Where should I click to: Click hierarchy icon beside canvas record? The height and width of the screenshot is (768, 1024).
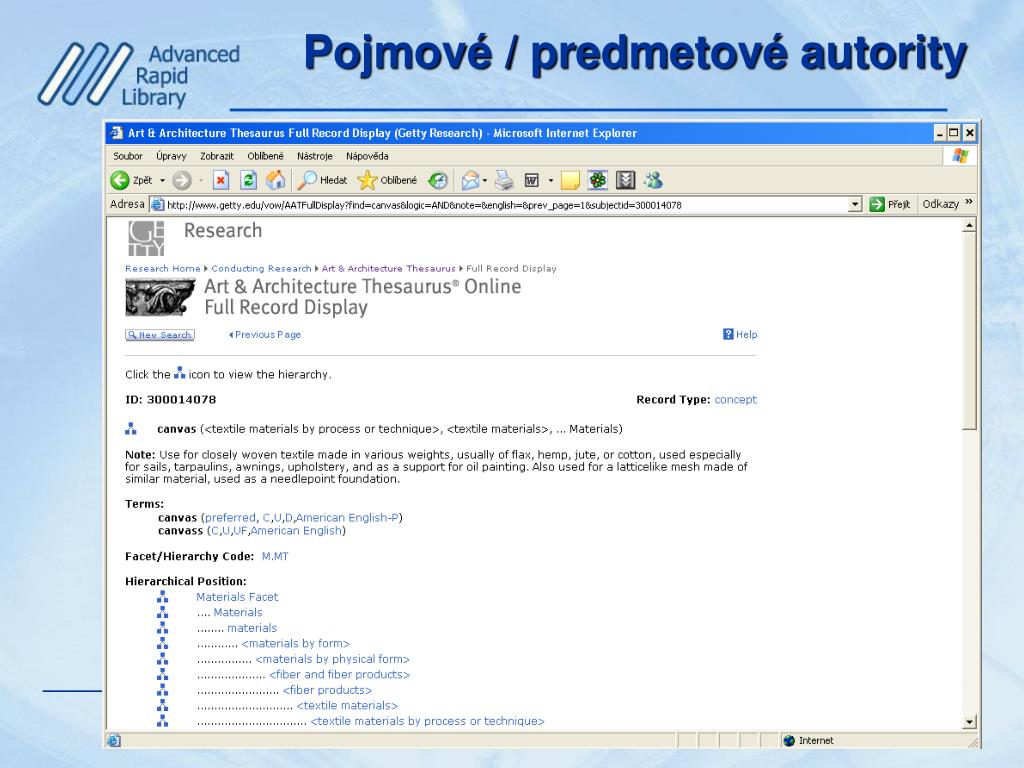(x=131, y=429)
